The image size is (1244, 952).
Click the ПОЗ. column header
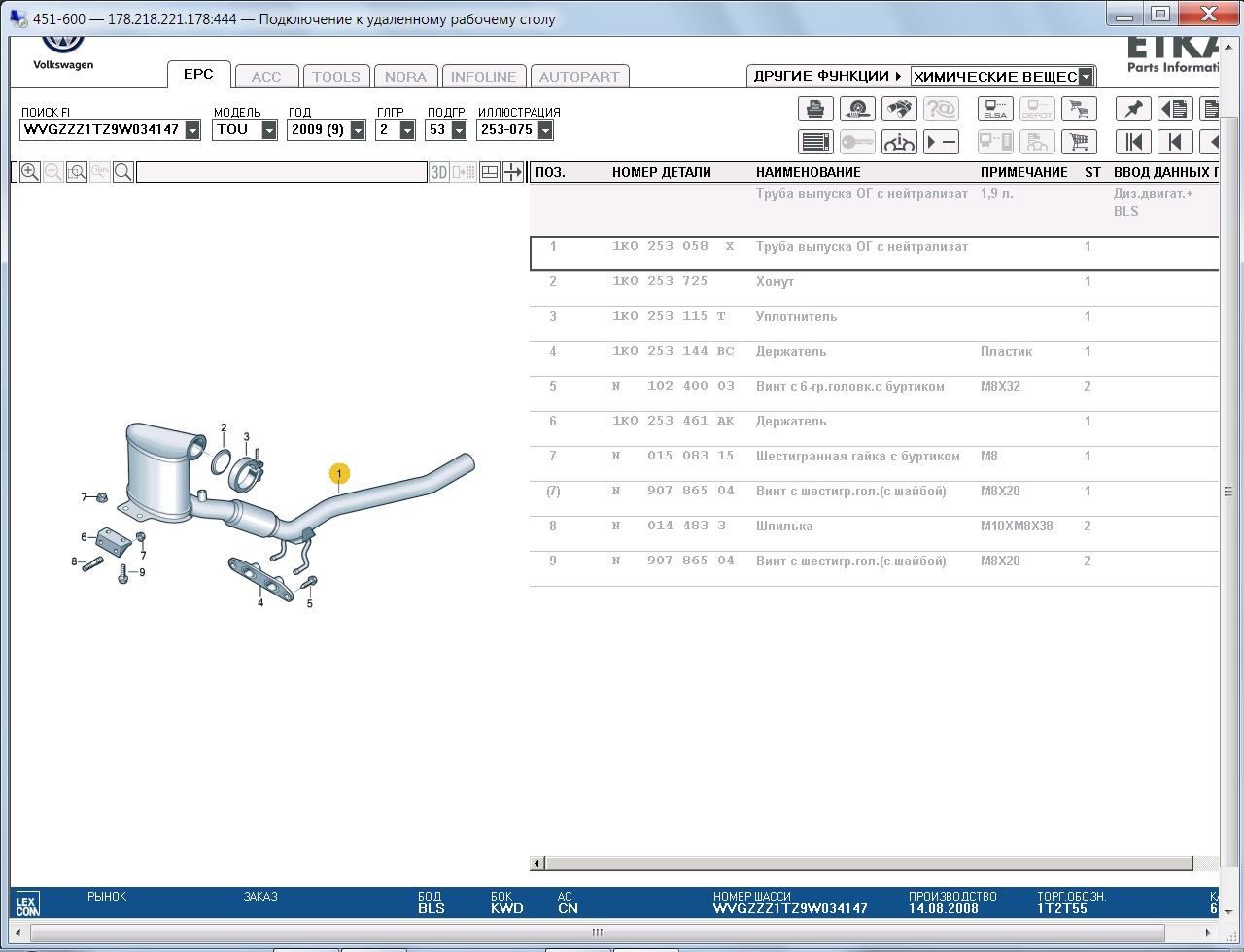click(550, 172)
